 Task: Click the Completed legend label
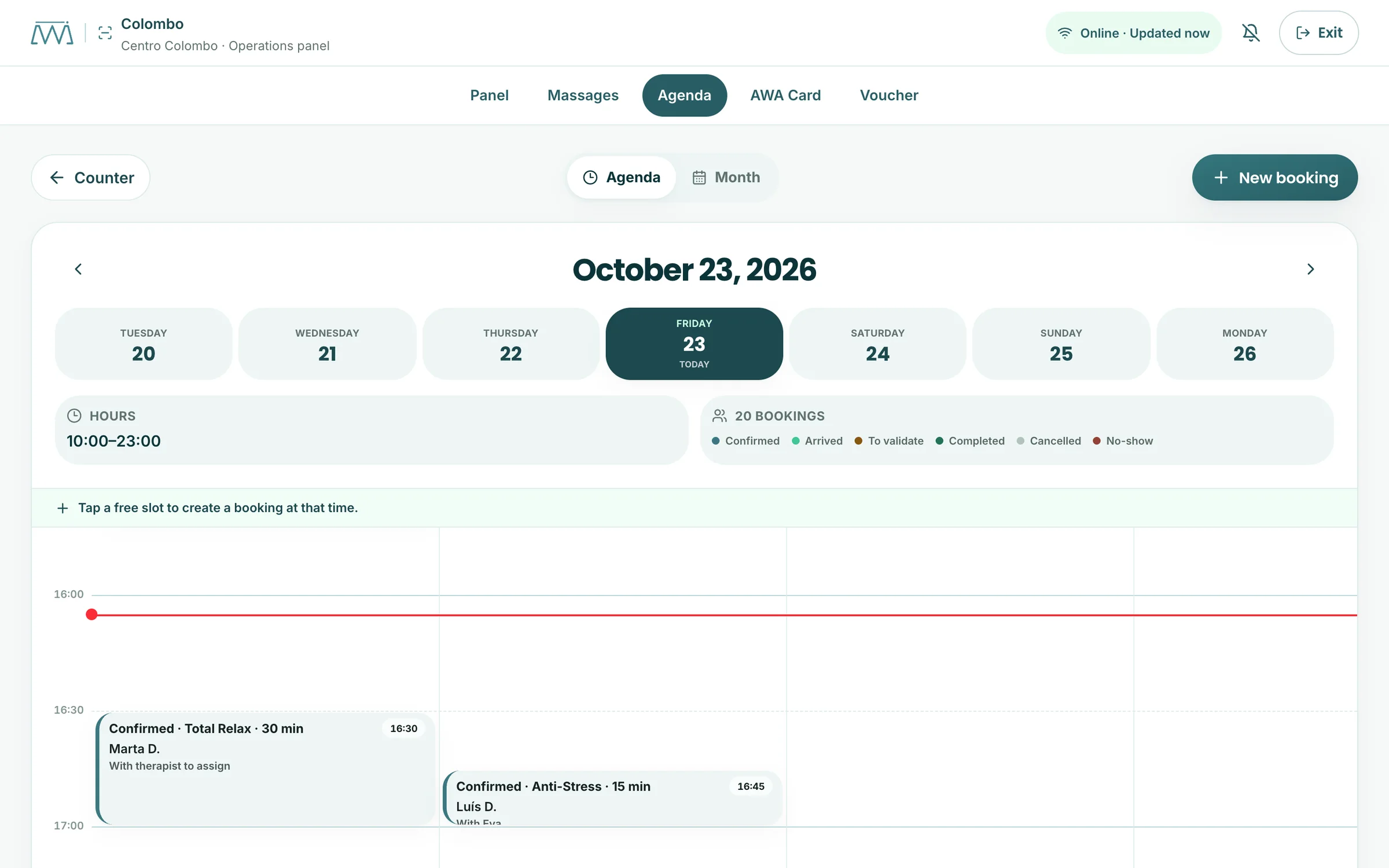[x=976, y=441]
